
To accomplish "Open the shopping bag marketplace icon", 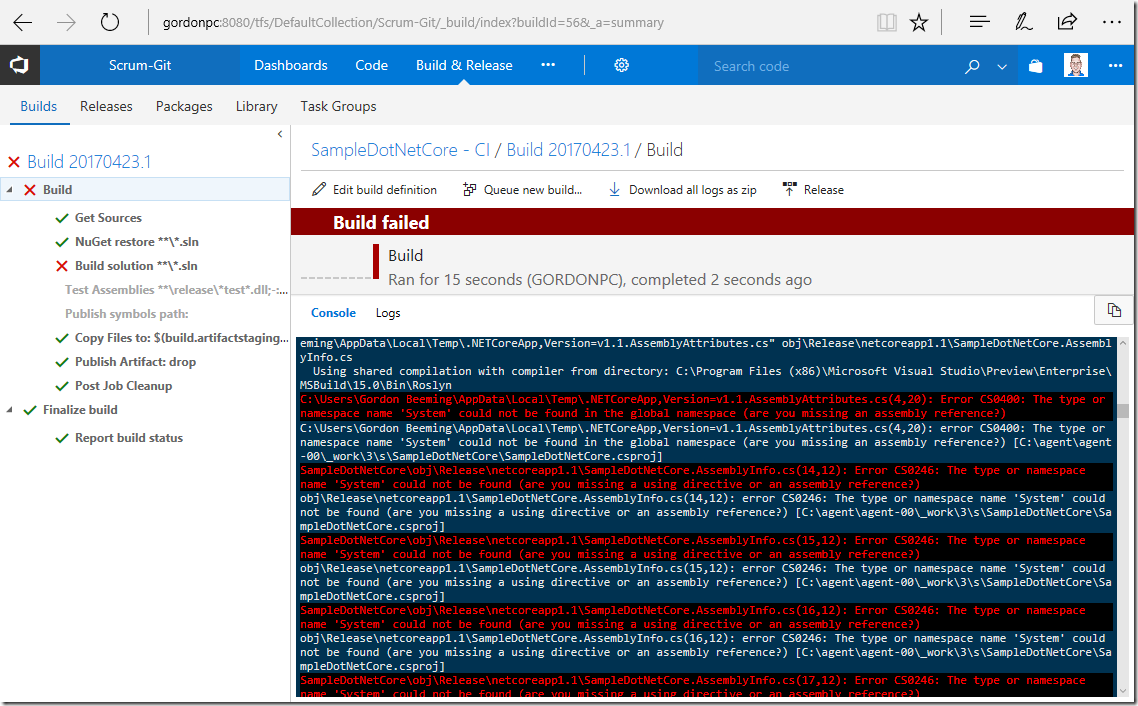I will [1036, 66].
